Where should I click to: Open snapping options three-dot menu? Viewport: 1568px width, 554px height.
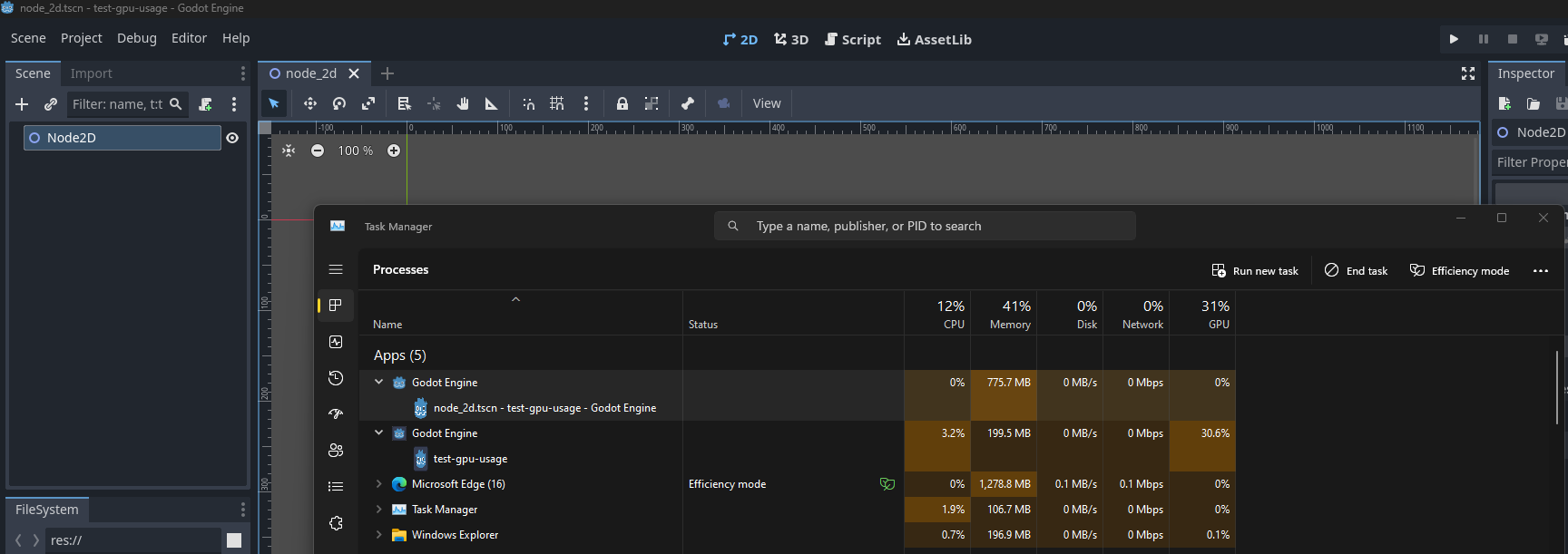586,103
